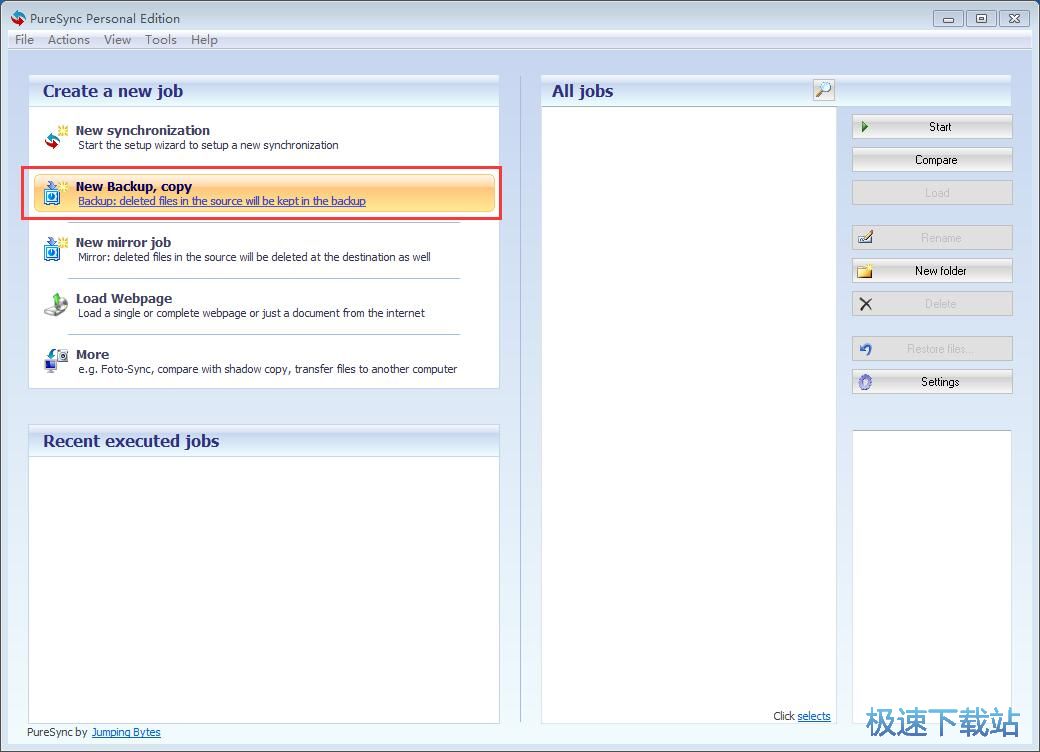Image resolution: width=1040 pixels, height=752 pixels.
Task: Select the New synchronization title
Action: click(143, 130)
